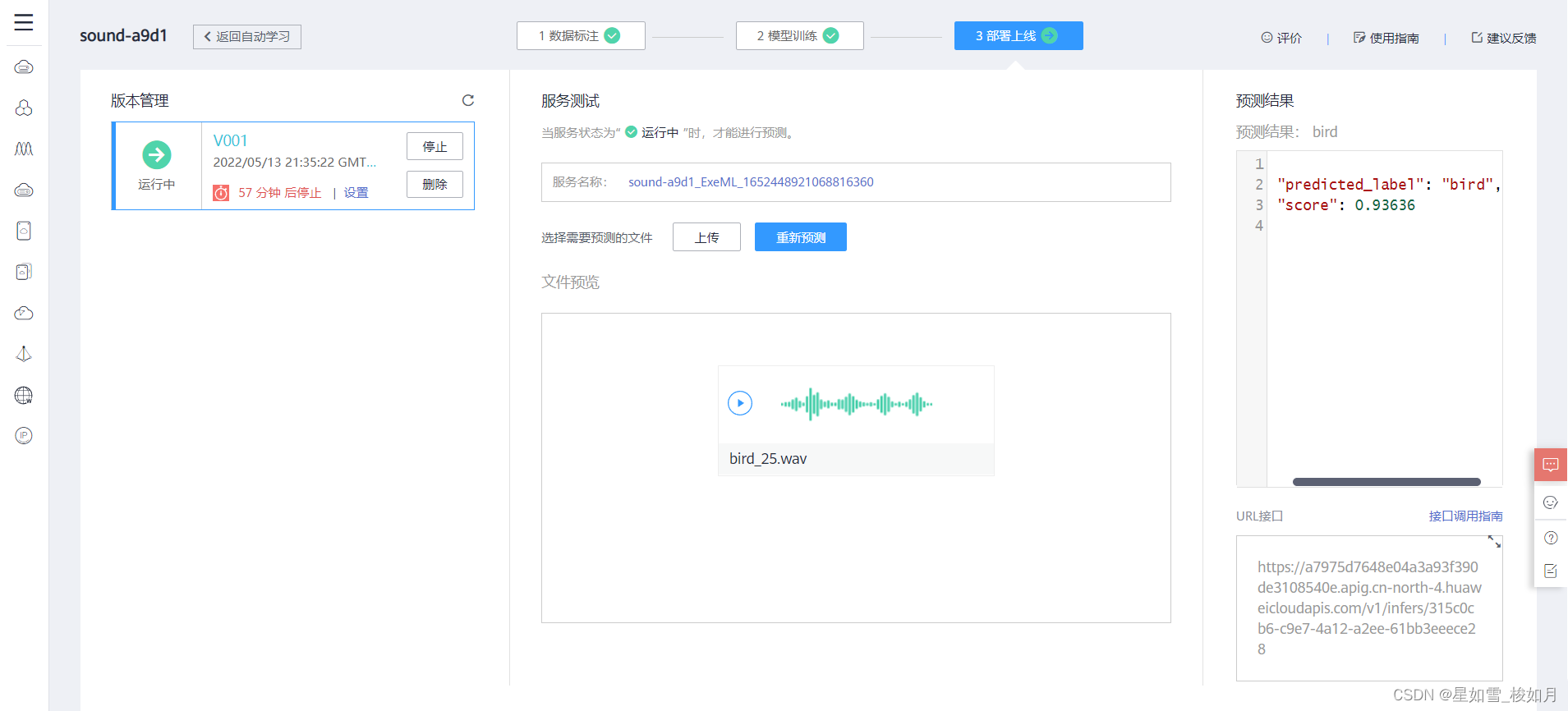The image size is (1568, 711).
Task: Delete version V001 with 删除
Action: click(435, 184)
